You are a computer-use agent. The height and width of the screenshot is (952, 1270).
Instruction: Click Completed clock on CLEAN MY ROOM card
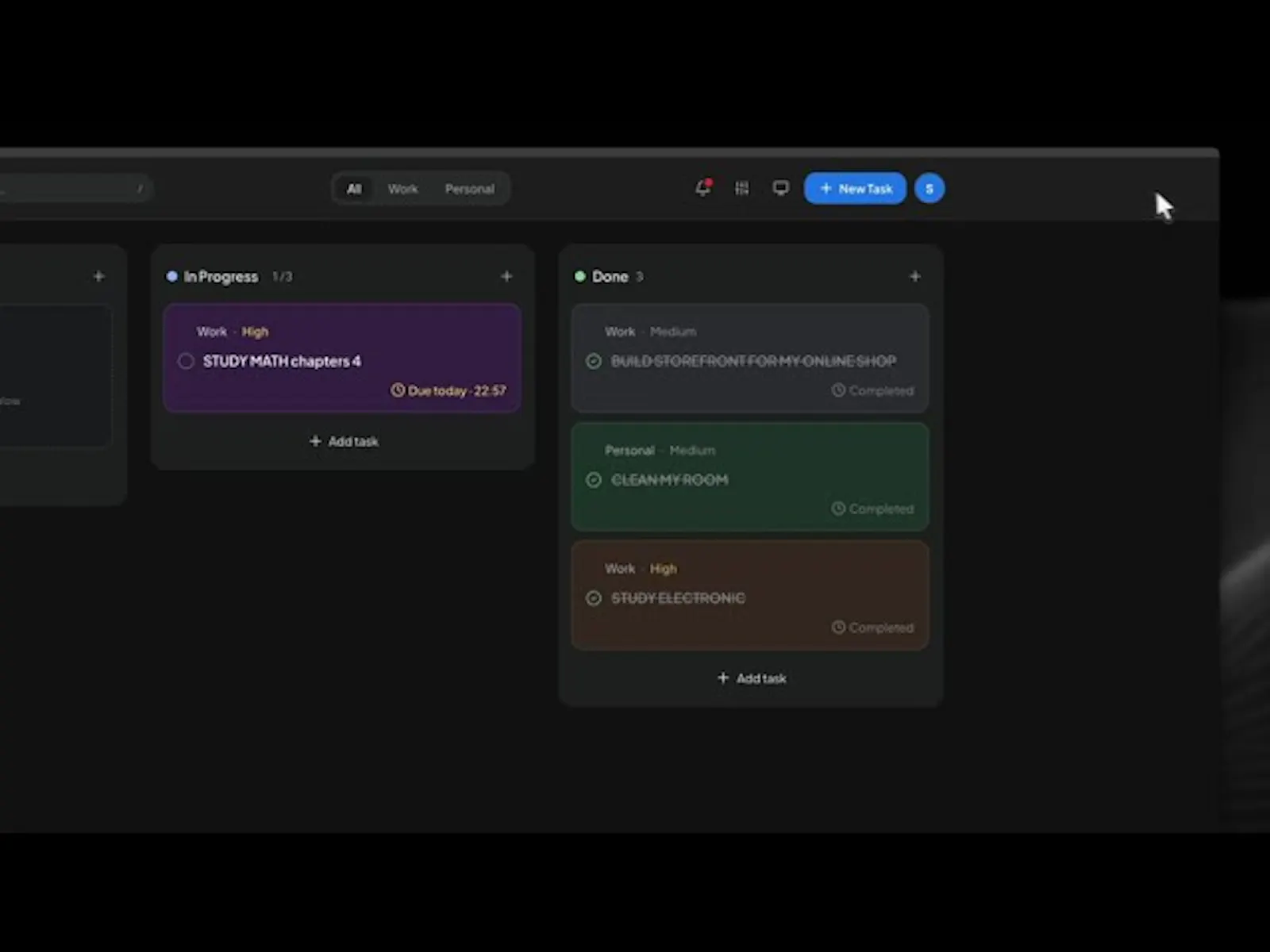point(838,509)
